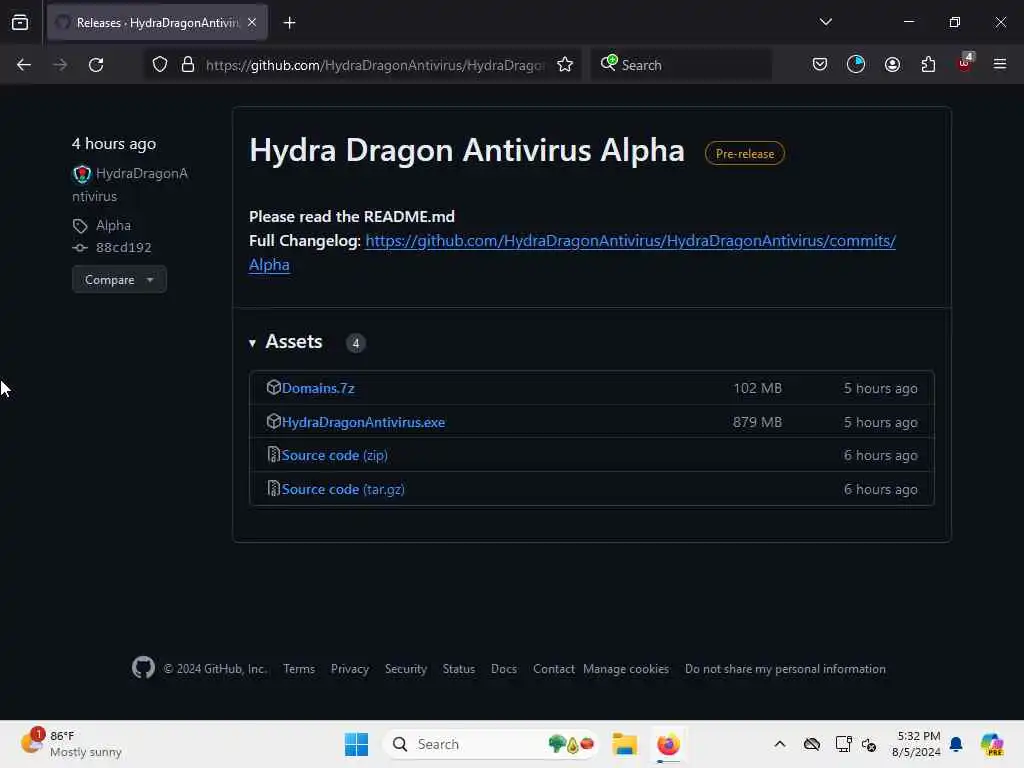Click the browser forward arrow
Image resolution: width=1024 pixels, height=768 pixels.
pos(60,65)
